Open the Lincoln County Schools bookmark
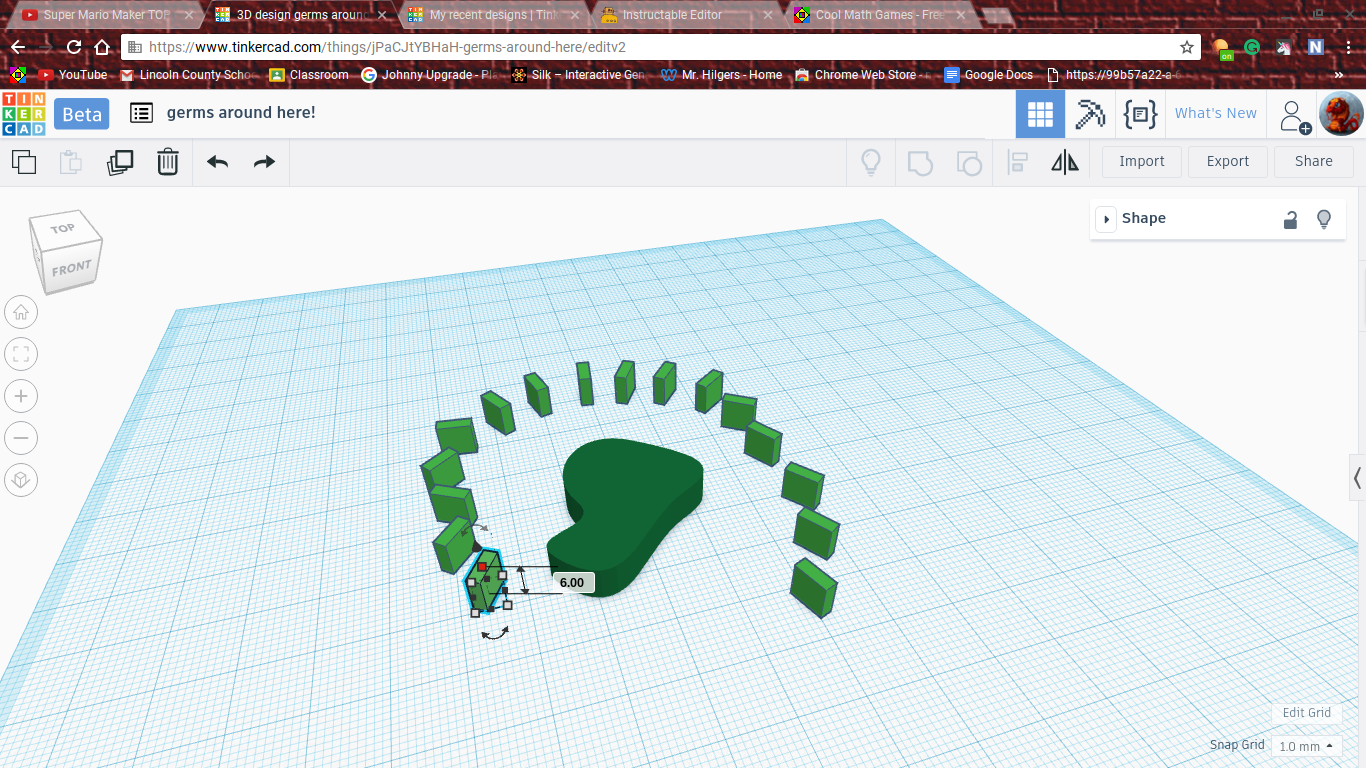1366x768 pixels. point(188,75)
